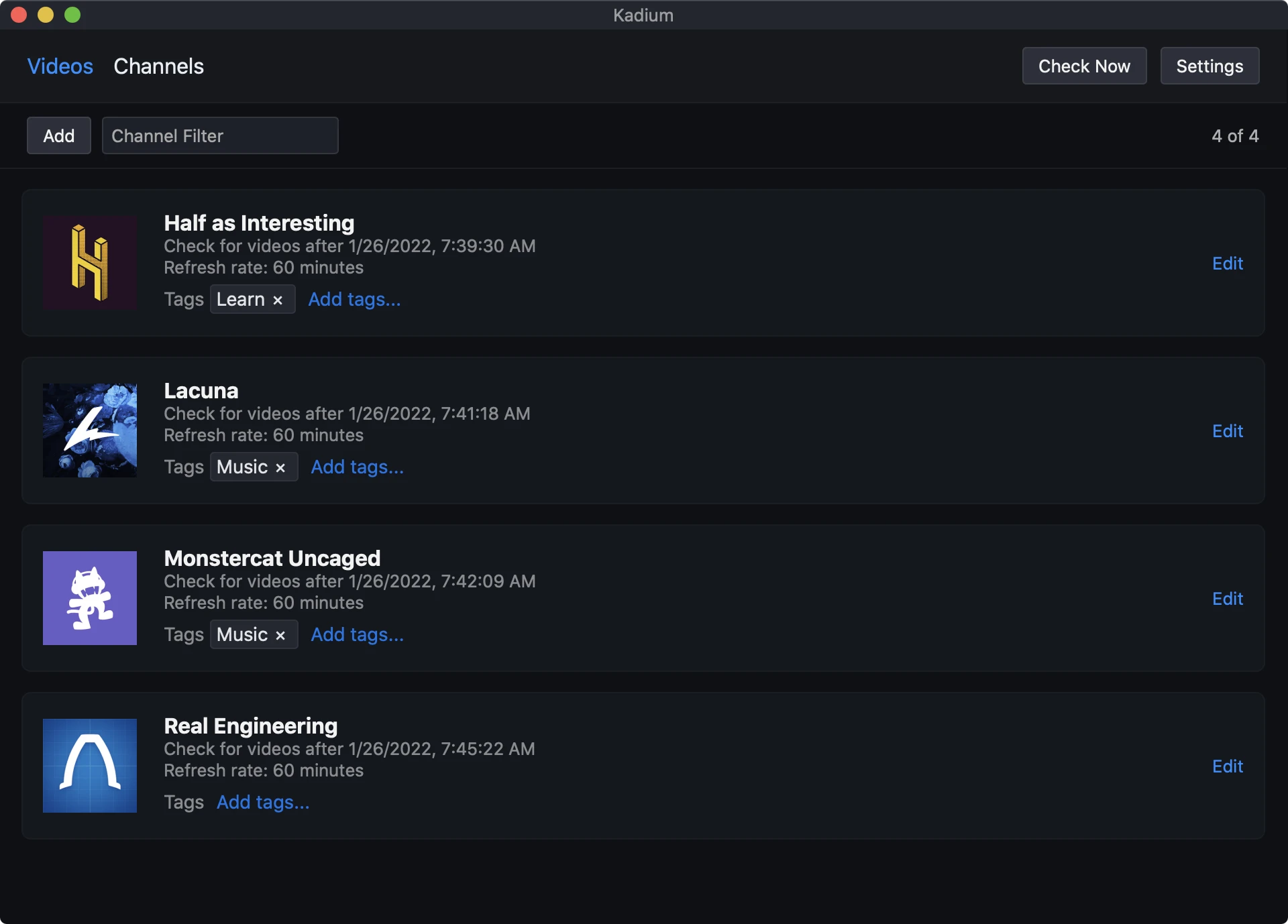Edit the Real Engineering channel

[x=1227, y=766]
